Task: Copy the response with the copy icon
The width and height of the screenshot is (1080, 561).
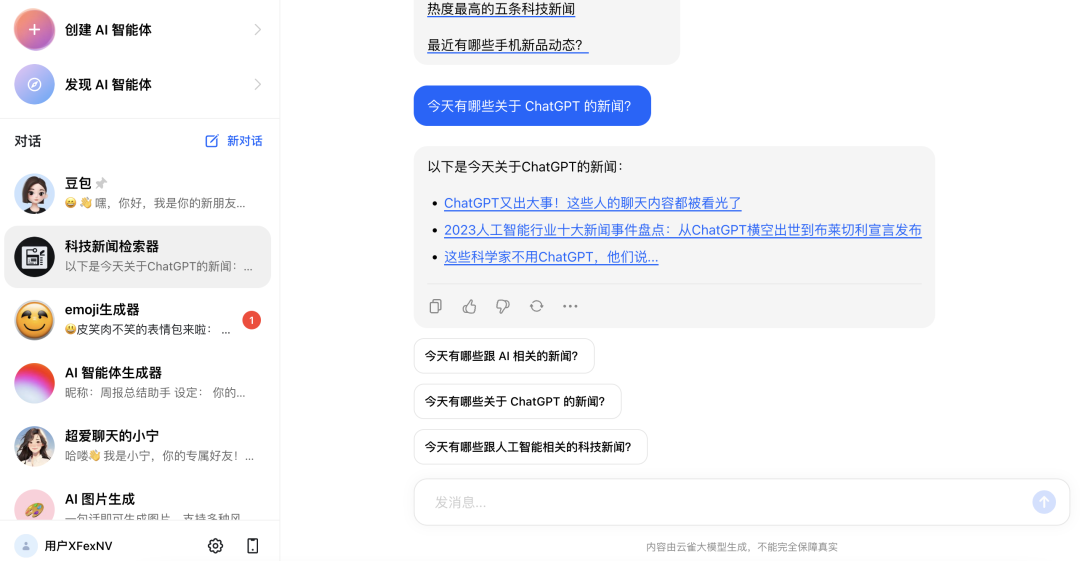Action: coord(435,306)
